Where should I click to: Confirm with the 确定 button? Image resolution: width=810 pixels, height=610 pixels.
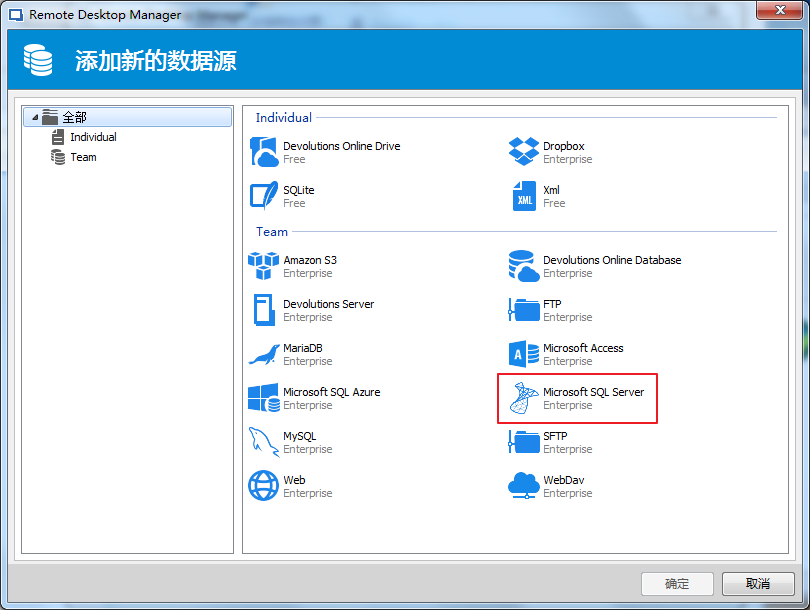[x=677, y=584]
